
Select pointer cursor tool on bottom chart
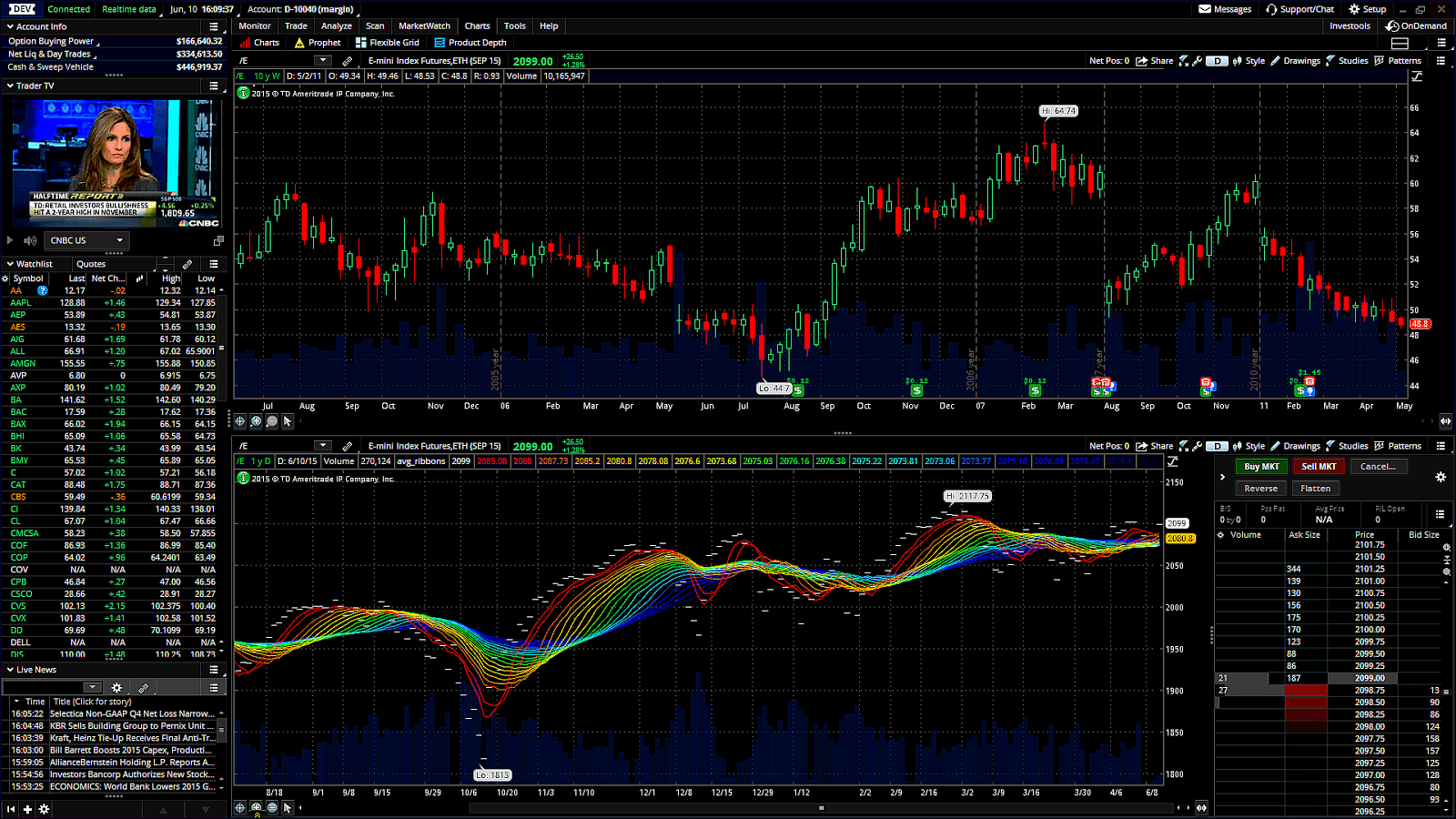288,807
